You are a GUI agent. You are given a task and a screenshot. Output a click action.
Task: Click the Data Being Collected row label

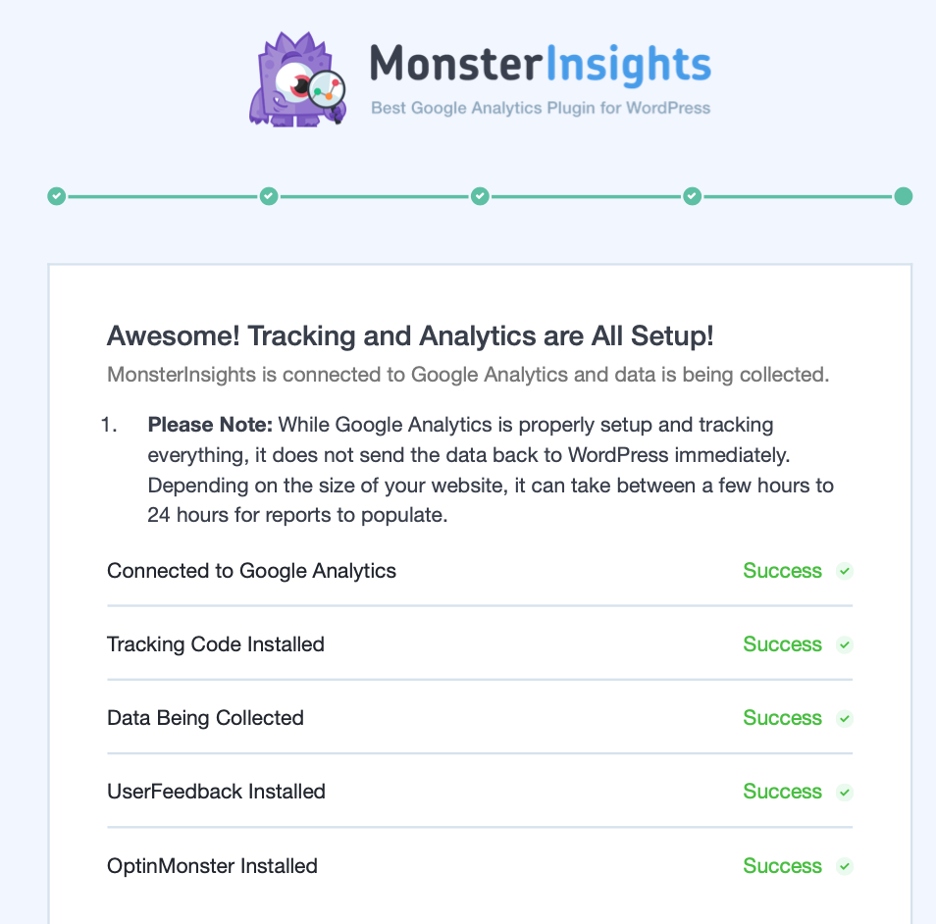tap(205, 718)
